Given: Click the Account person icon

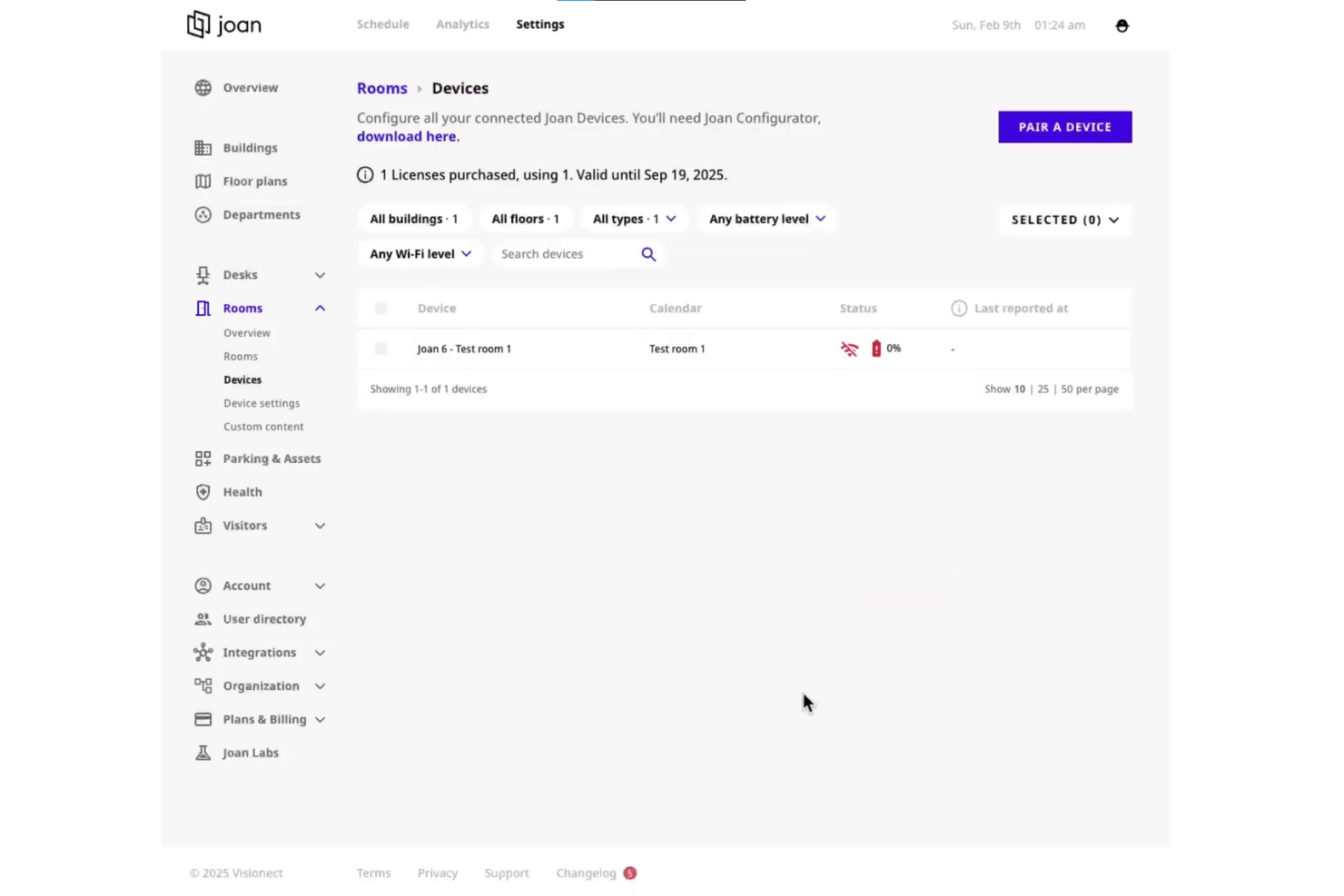Looking at the screenshot, I should click(x=203, y=586).
